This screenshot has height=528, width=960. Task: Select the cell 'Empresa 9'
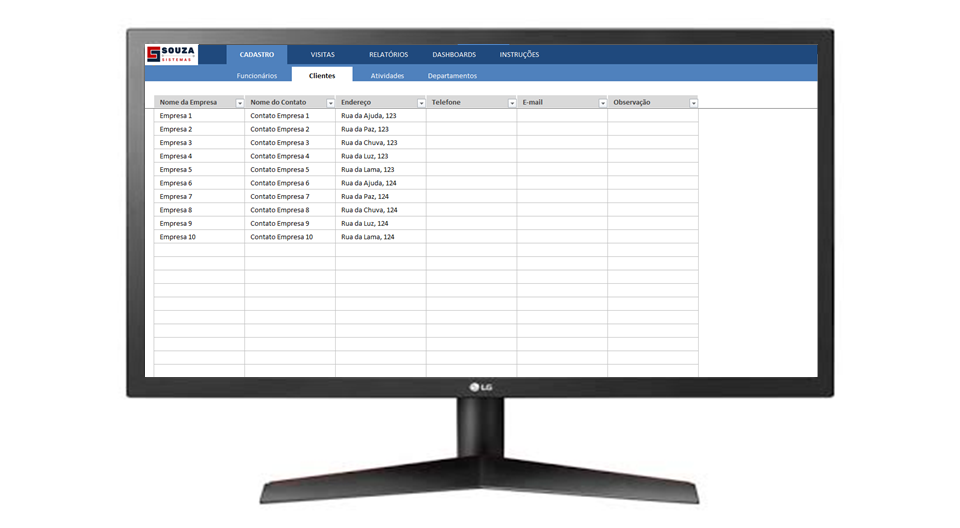coord(199,224)
